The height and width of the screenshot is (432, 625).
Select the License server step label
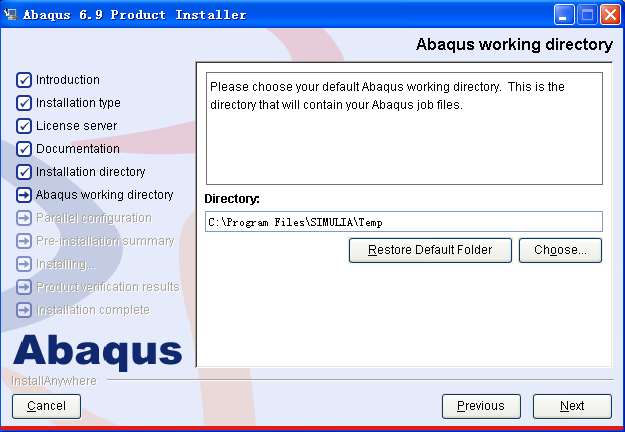click(77, 126)
